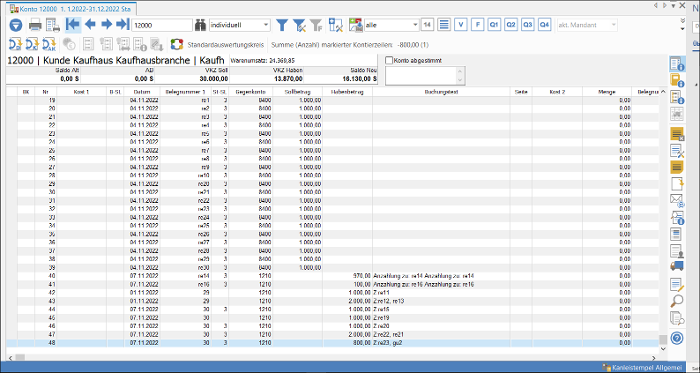Click the yellow note with X sidebar icon
Screen dimensions: 700x373
pos(677,134)
